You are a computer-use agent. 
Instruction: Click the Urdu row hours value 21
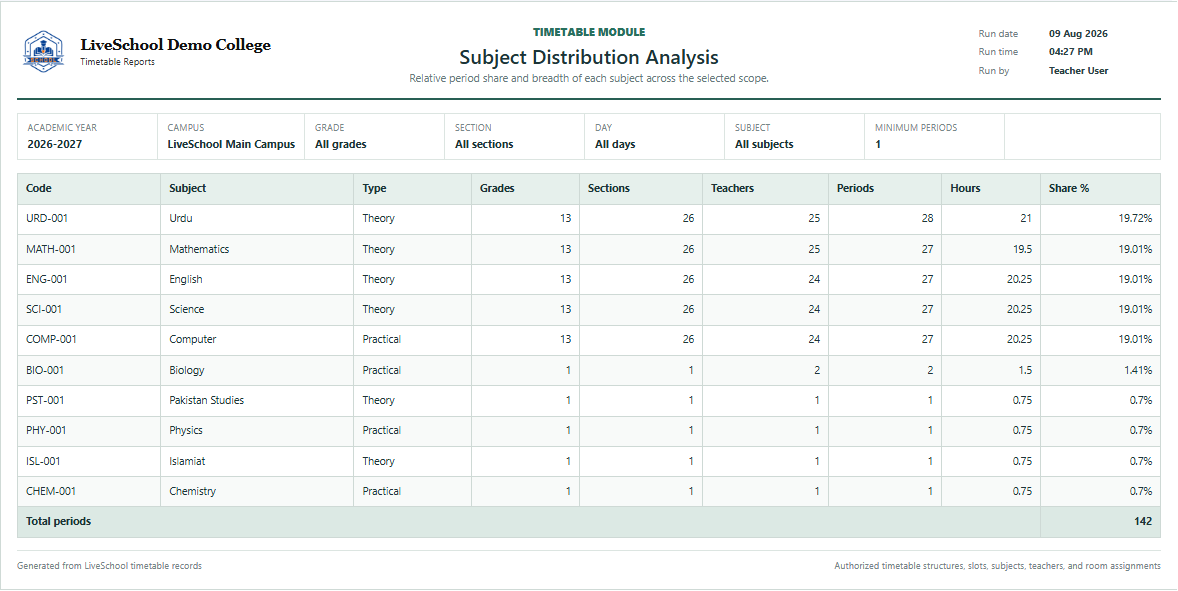[1025, 219]
